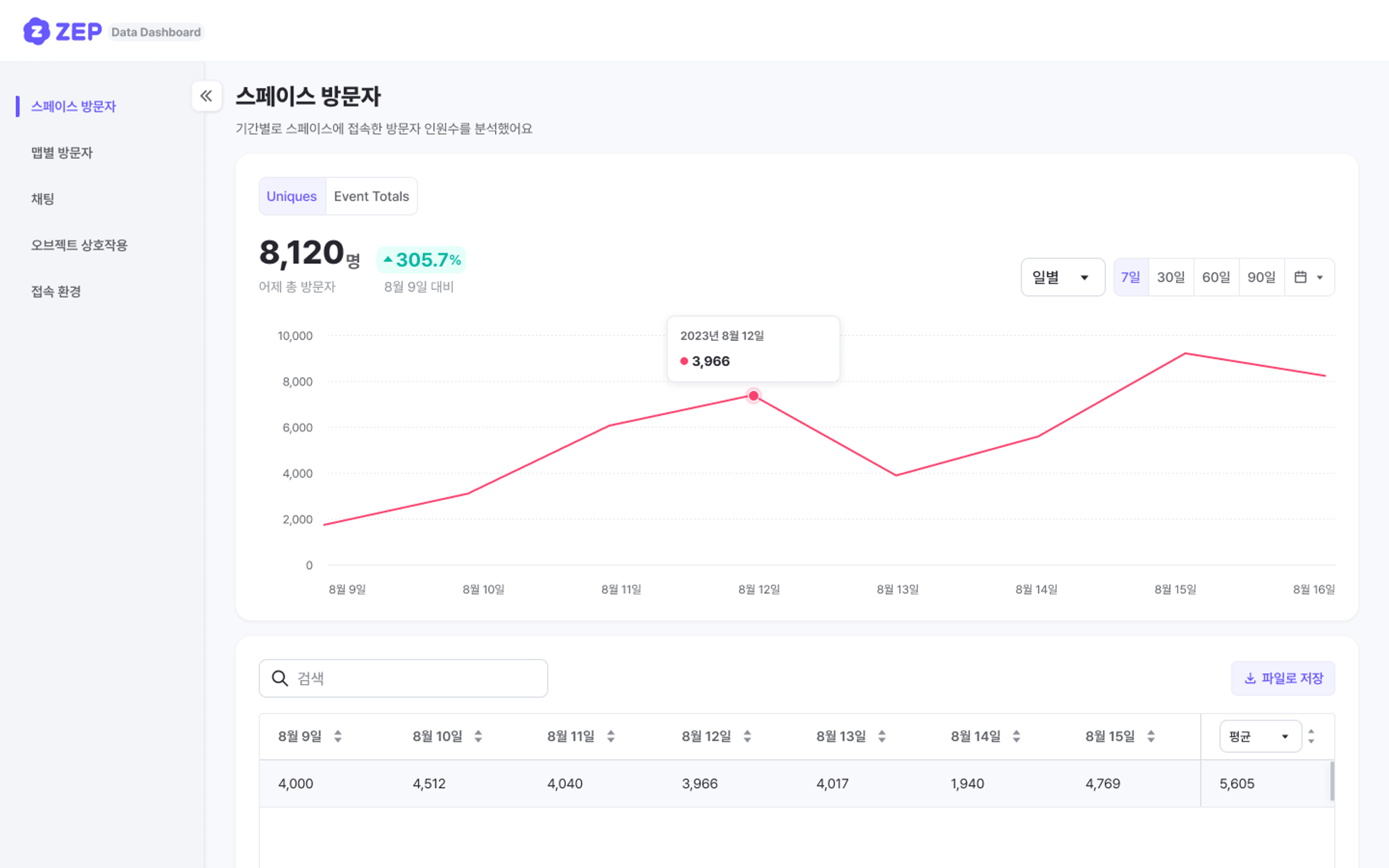Expand the custom date range arrow
Viewport: 1389px width, 868px height.
point(1320,277)
